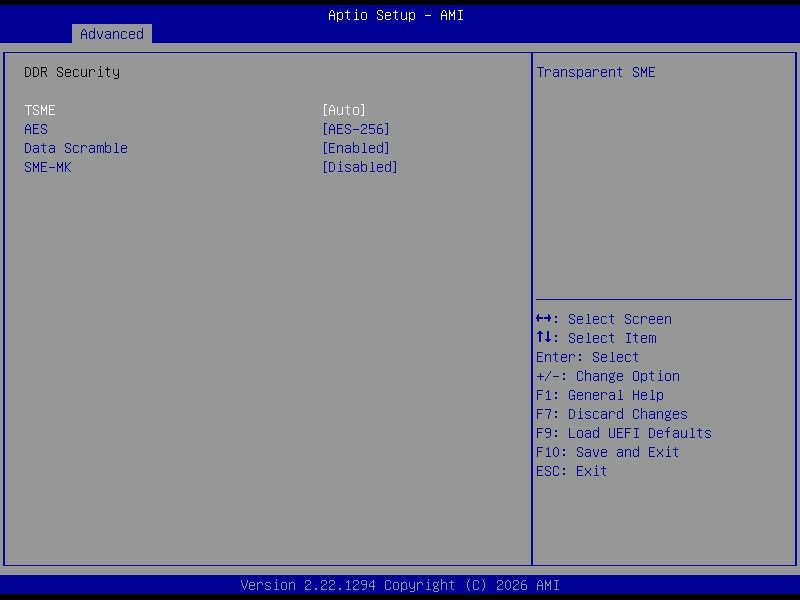Open the TSME [Auto] value dropdown
Image resolution: width=800 pixels, height=600 pixels.
[344, 110]
